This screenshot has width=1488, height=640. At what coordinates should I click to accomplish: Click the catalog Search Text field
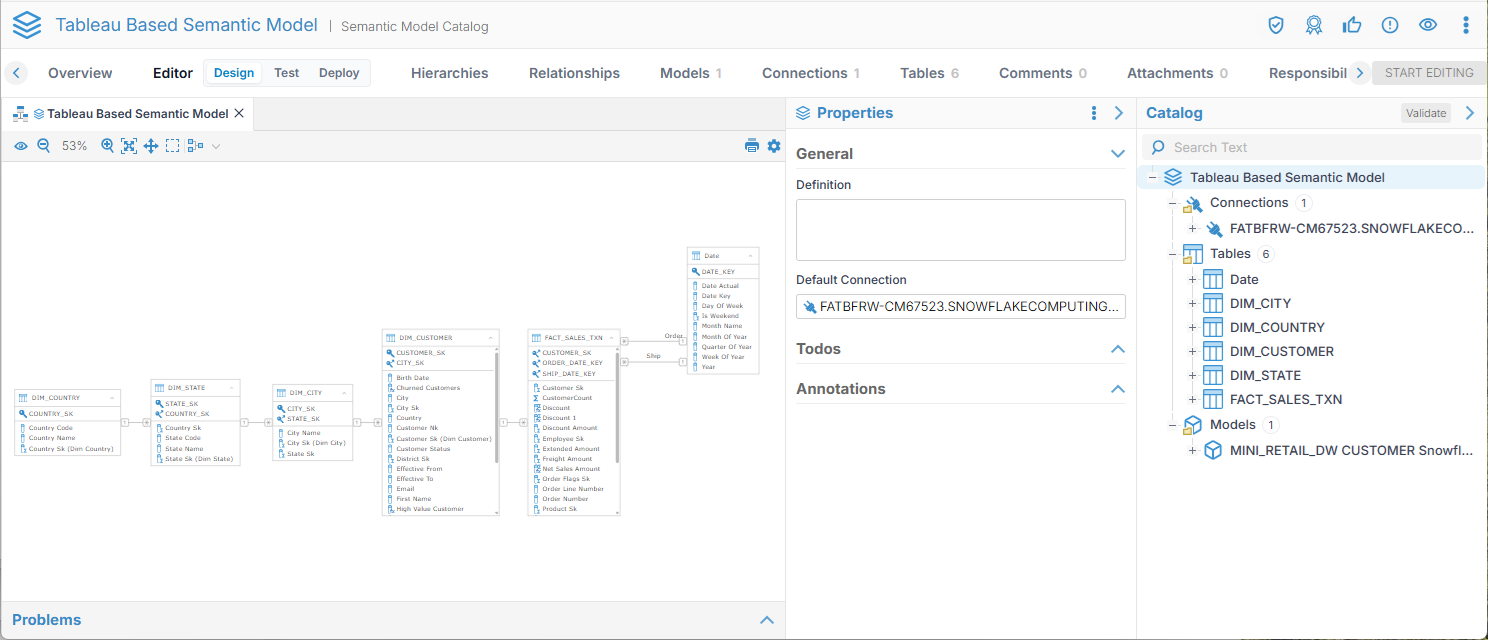pyautogui.click(x=1320, y=147)
